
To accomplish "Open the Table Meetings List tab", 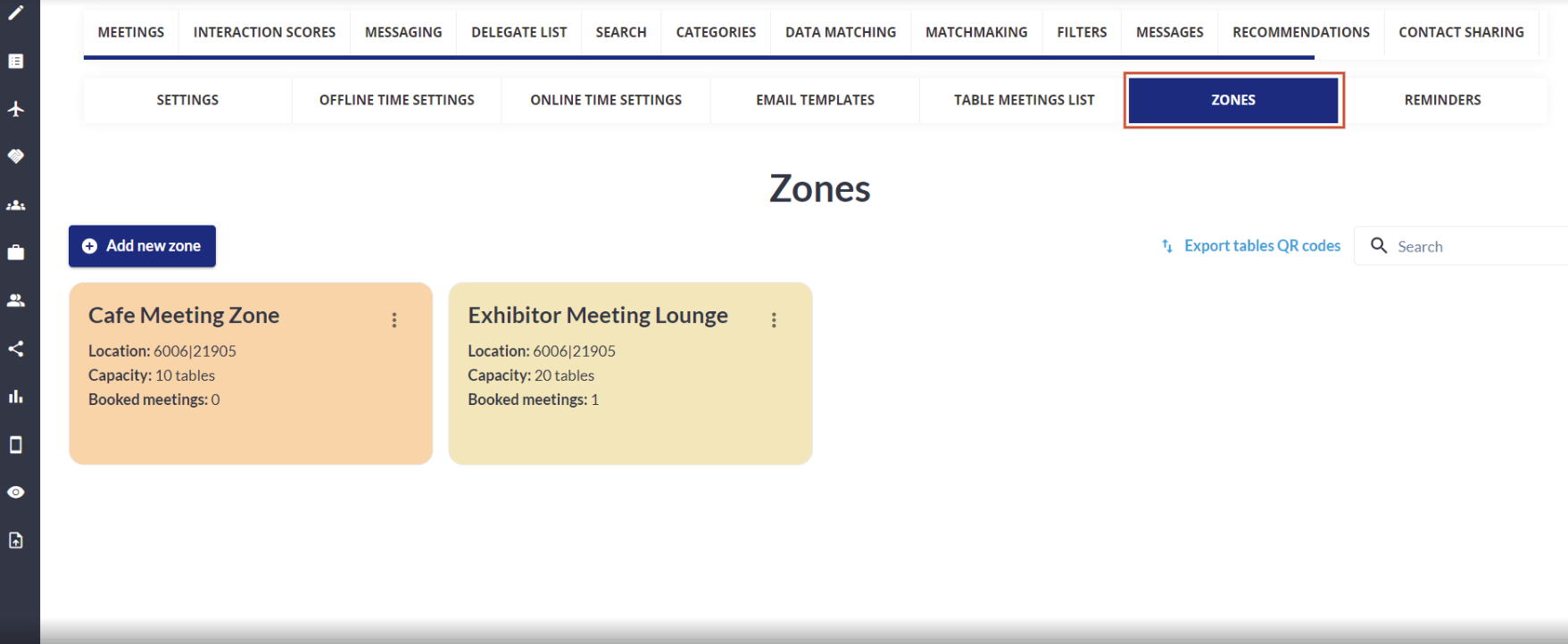I will tap(1024, 100).
